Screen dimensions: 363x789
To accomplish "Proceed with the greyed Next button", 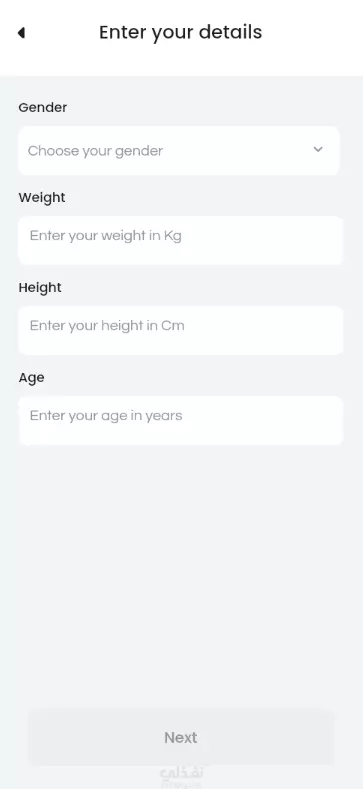I will (181, 738).
